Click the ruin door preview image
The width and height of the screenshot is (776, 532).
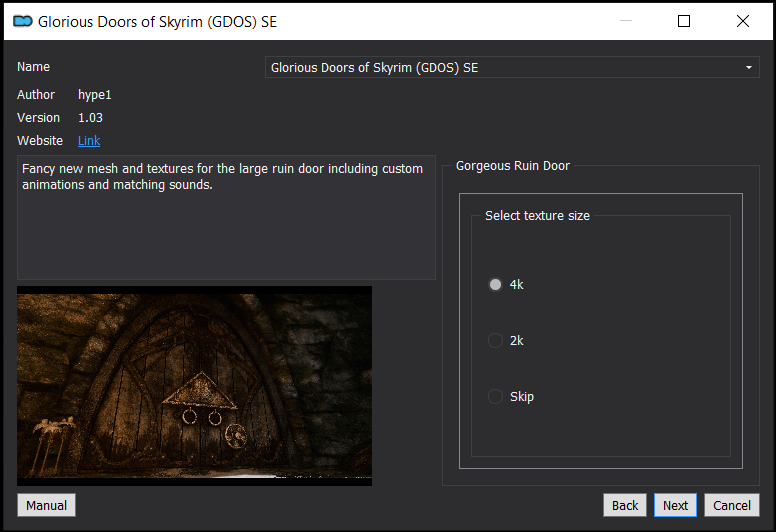tap(194, 386)
